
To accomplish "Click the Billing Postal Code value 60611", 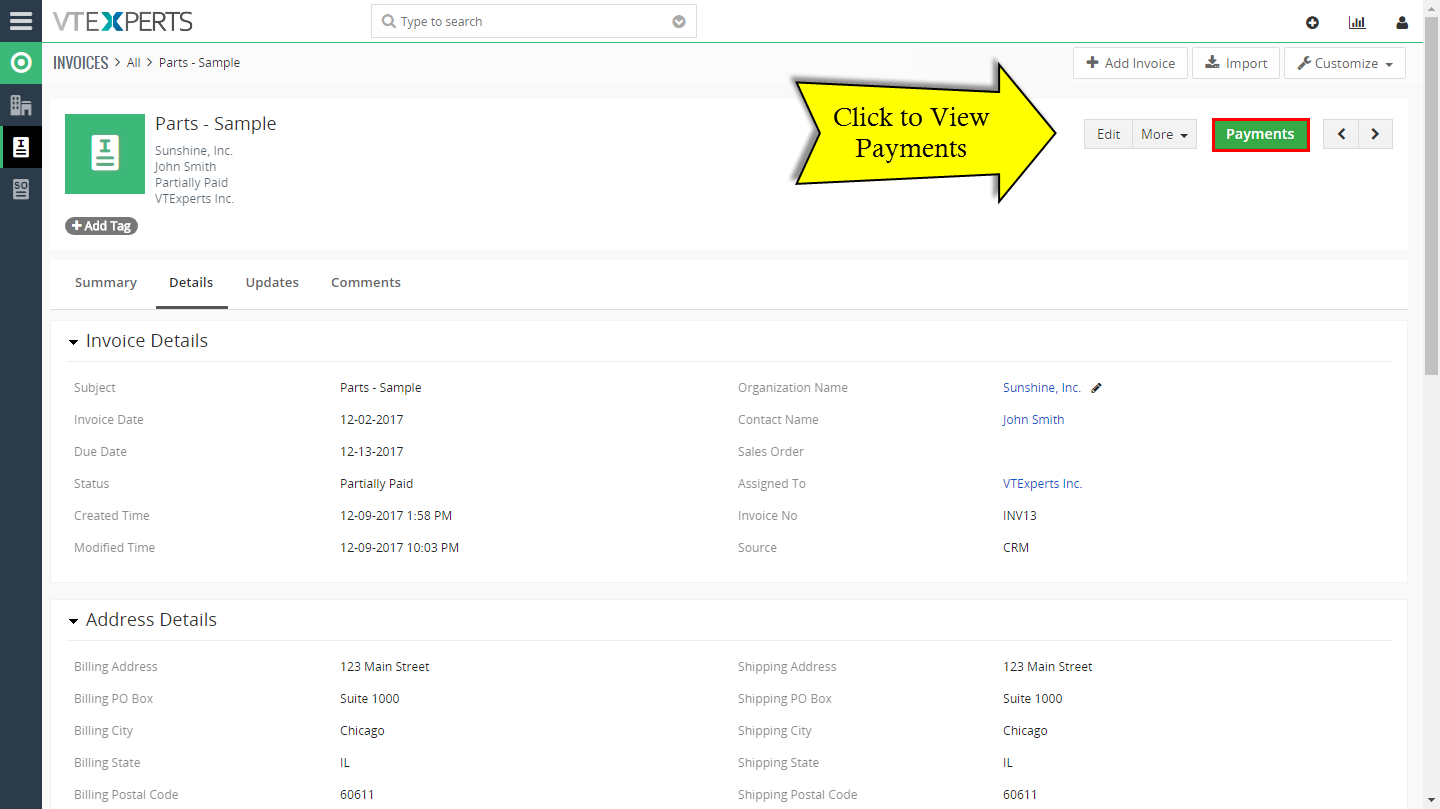I will click(357, 795).
